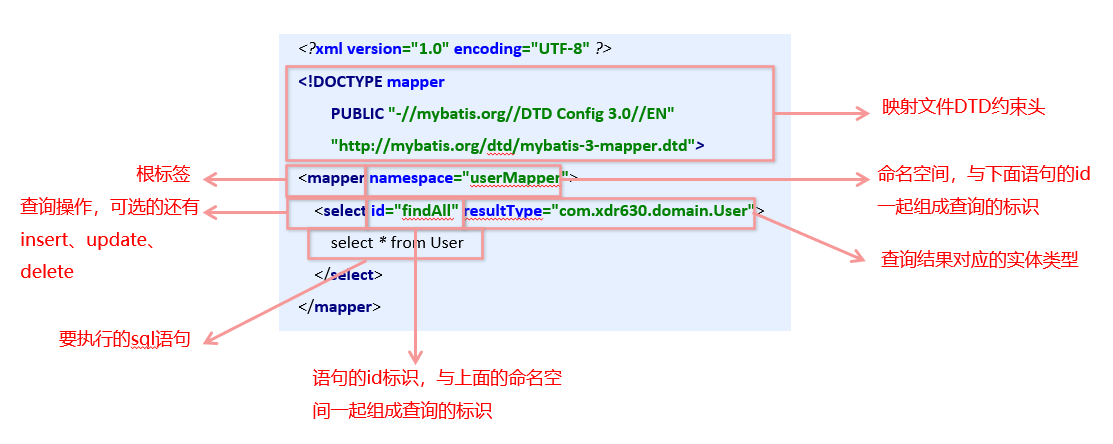Click the "select * from User" SQL statement

tap(397, 243)
